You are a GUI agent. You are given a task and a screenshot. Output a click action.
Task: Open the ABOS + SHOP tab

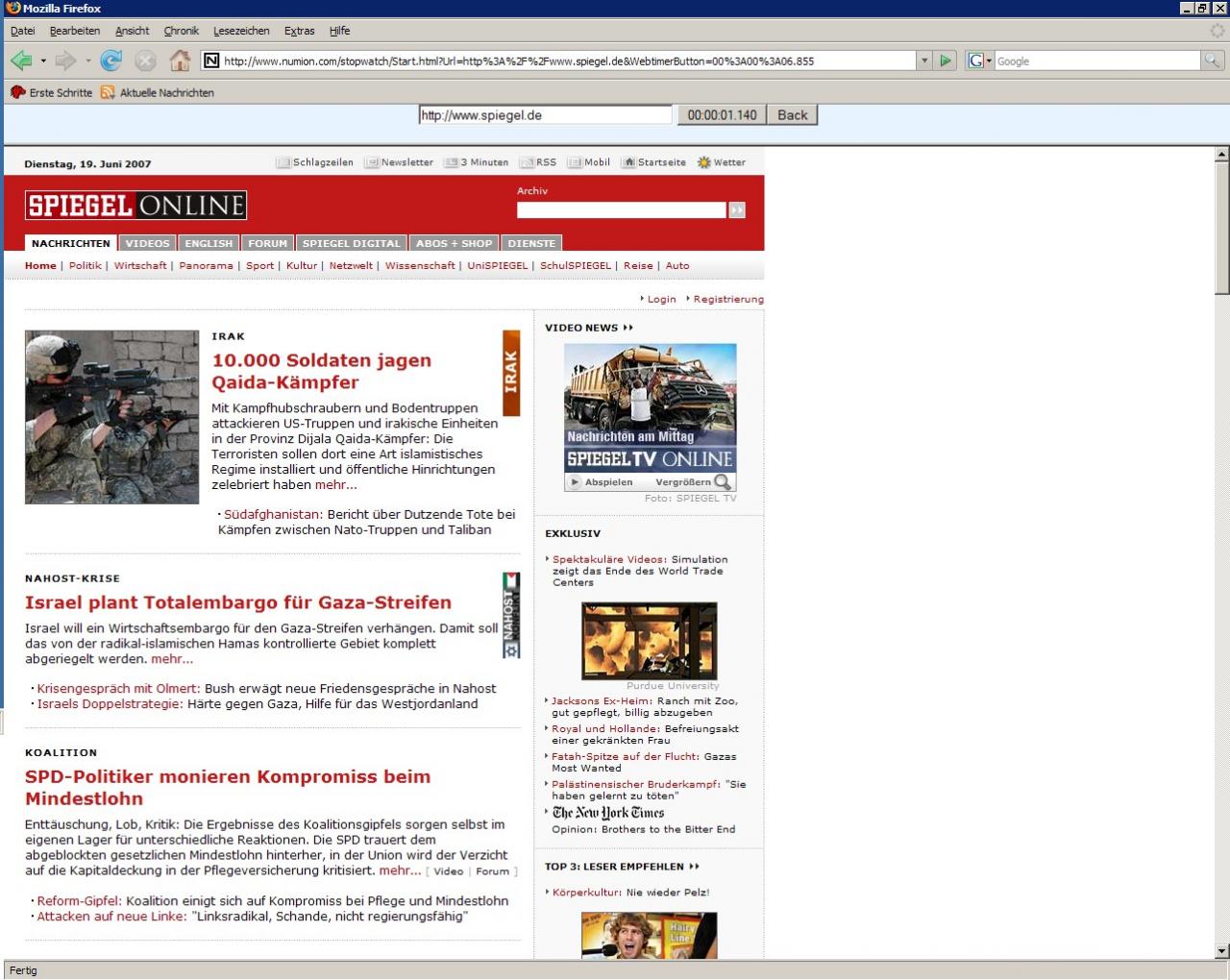454,243
